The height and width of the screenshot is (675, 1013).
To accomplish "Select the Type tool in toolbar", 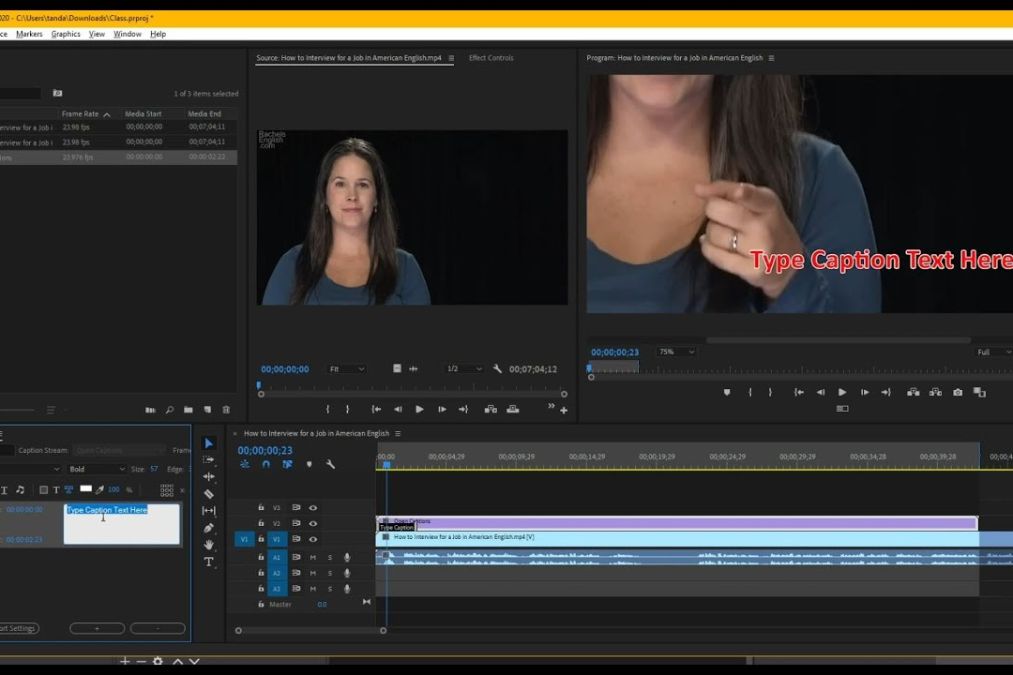I will (209, 562).
